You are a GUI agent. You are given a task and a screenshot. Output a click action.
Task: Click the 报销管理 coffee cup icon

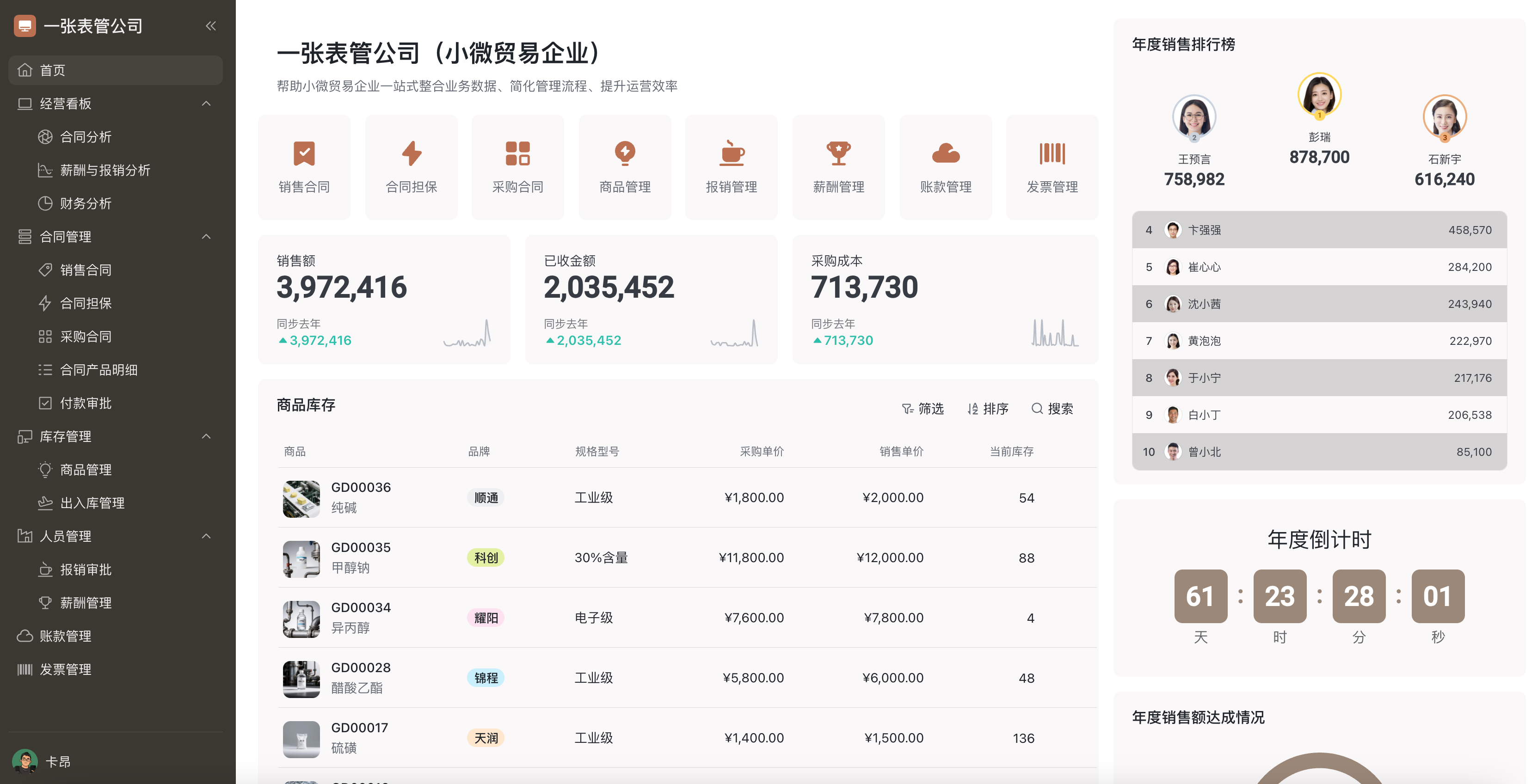click(x=732, y=153)
